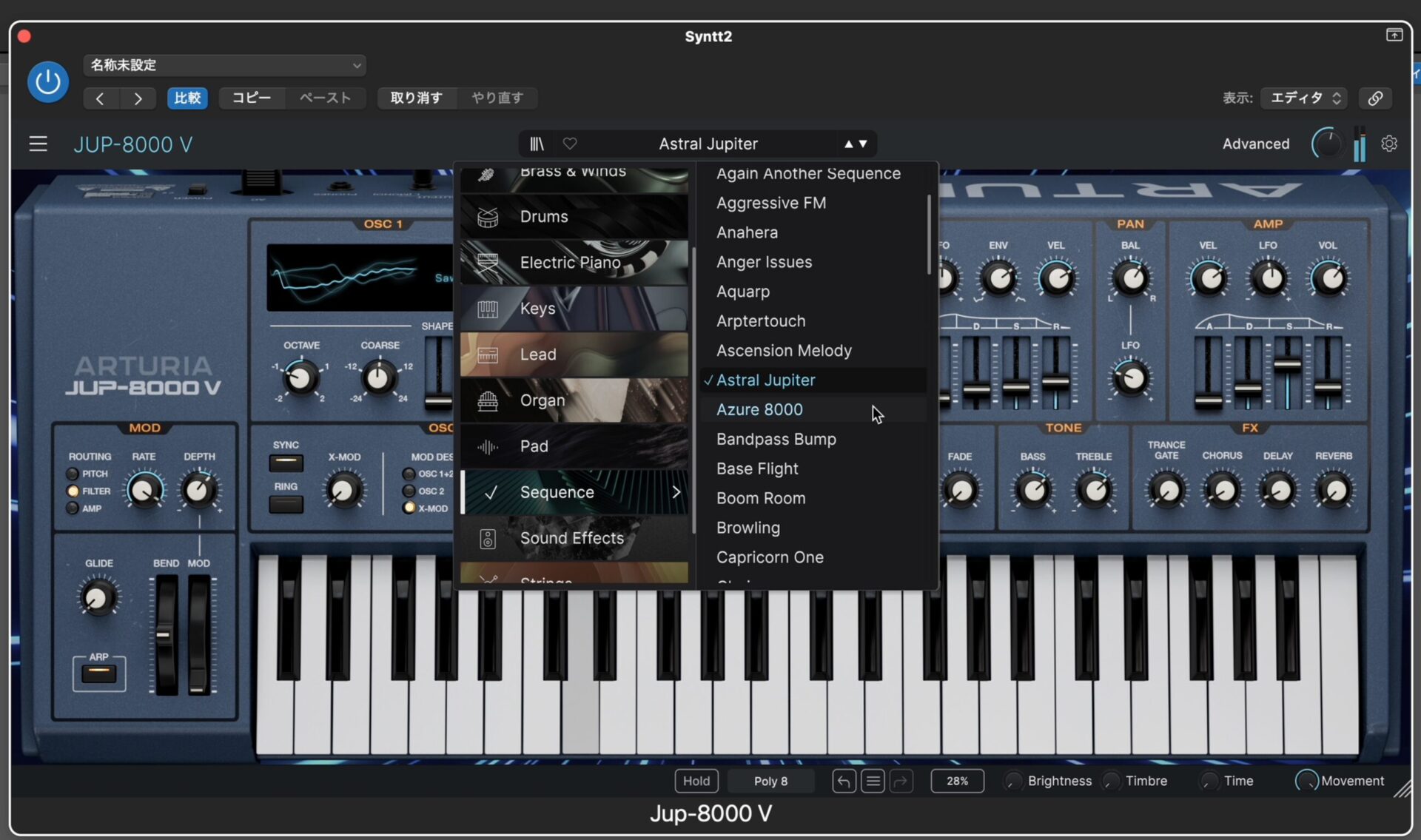Choose the Pad category
The image size is (1421, 840).
click(x=574, y=446)
